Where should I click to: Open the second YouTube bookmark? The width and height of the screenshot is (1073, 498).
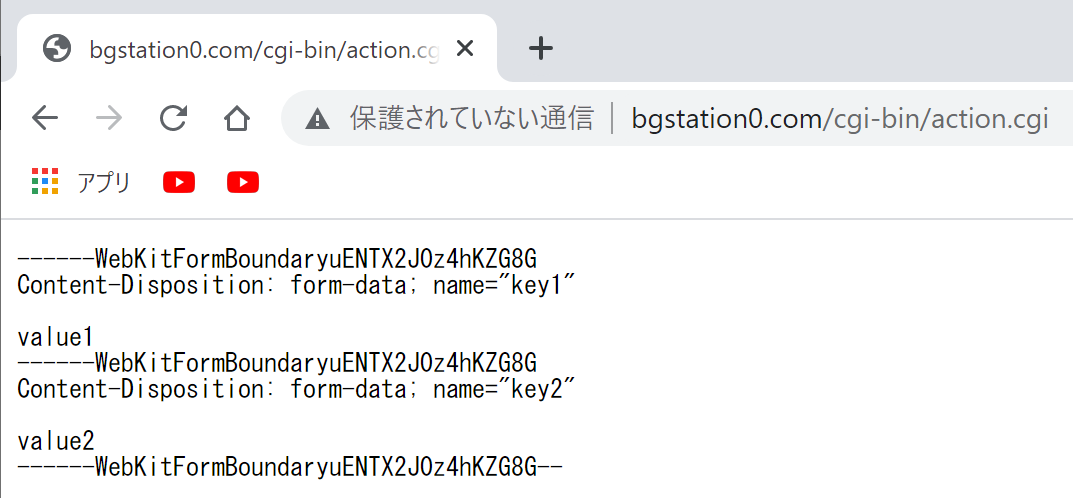(x=243, y=182)
